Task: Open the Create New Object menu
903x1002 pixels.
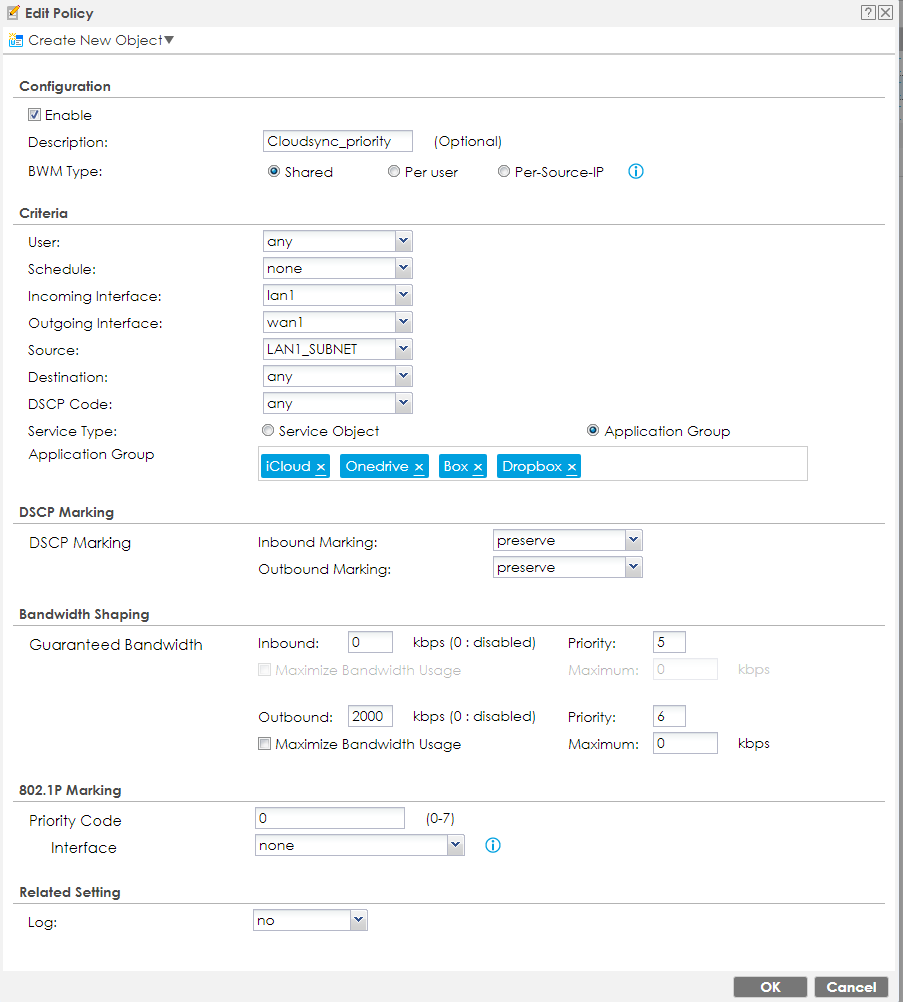Action: [92, 40]
